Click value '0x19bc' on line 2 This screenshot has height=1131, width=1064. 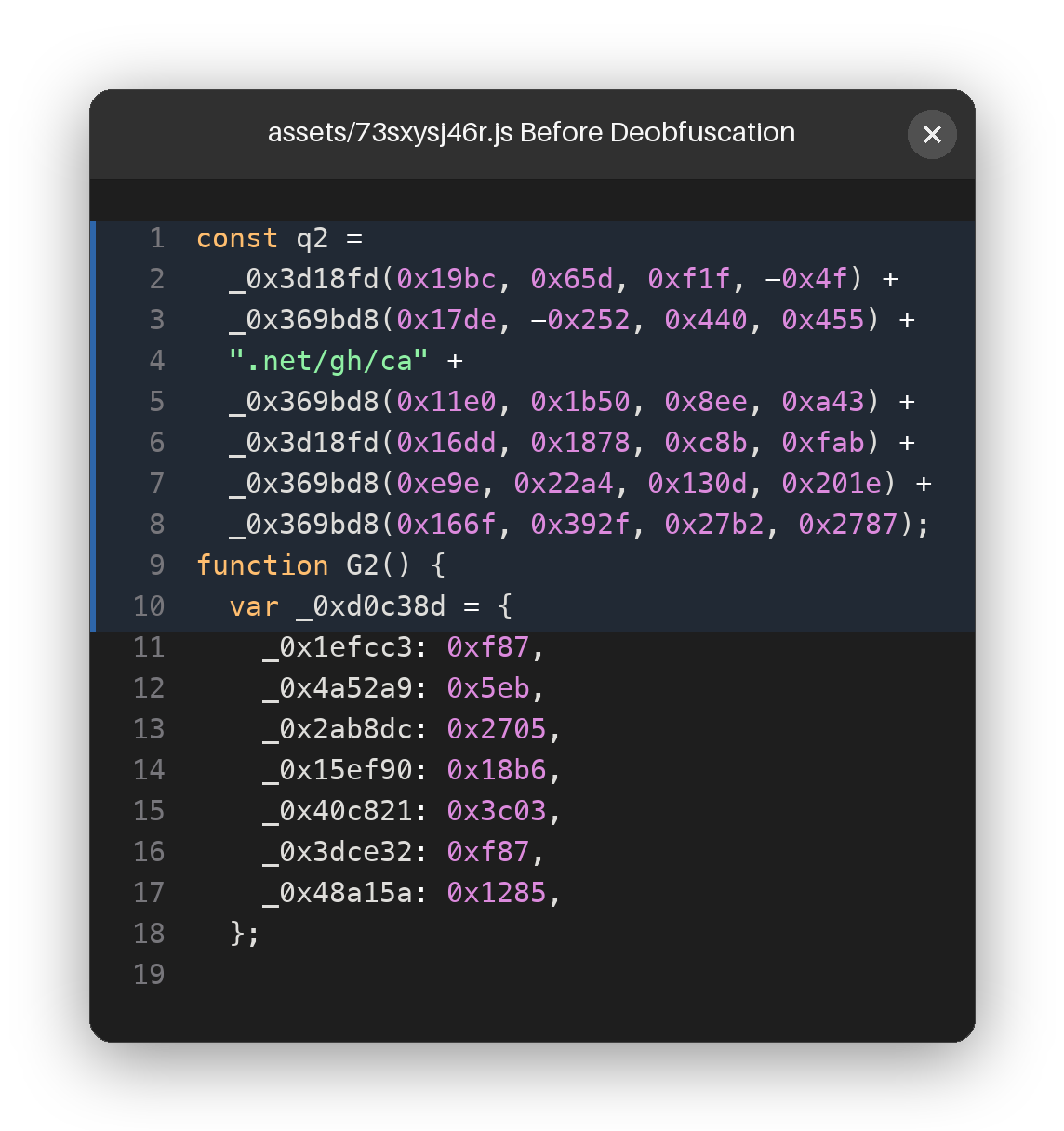pyautogui.click(x=446, y=279)
